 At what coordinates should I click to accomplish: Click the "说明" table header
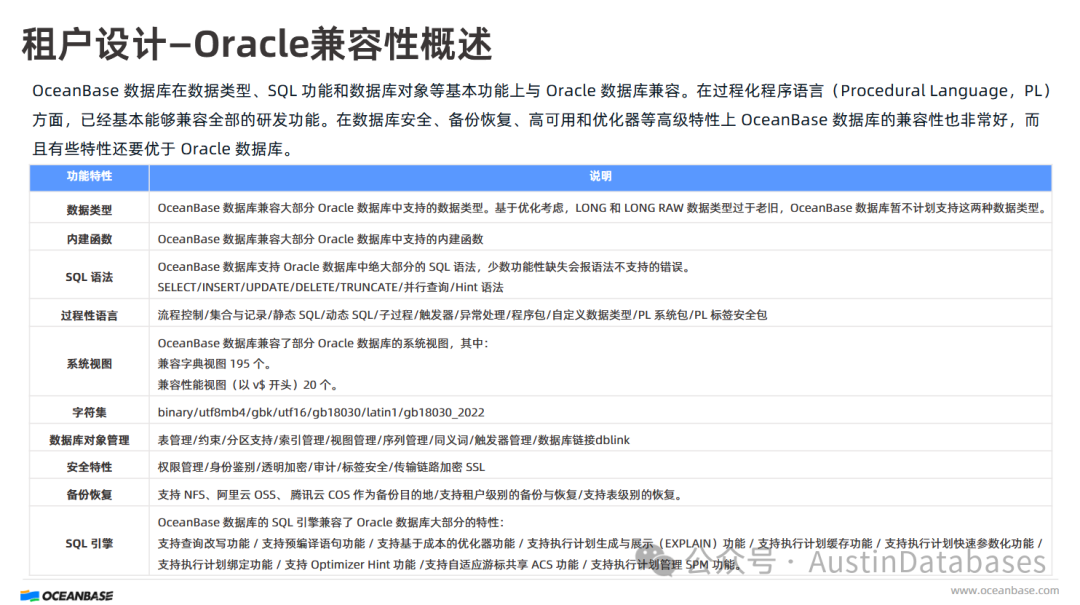(600, 176)
